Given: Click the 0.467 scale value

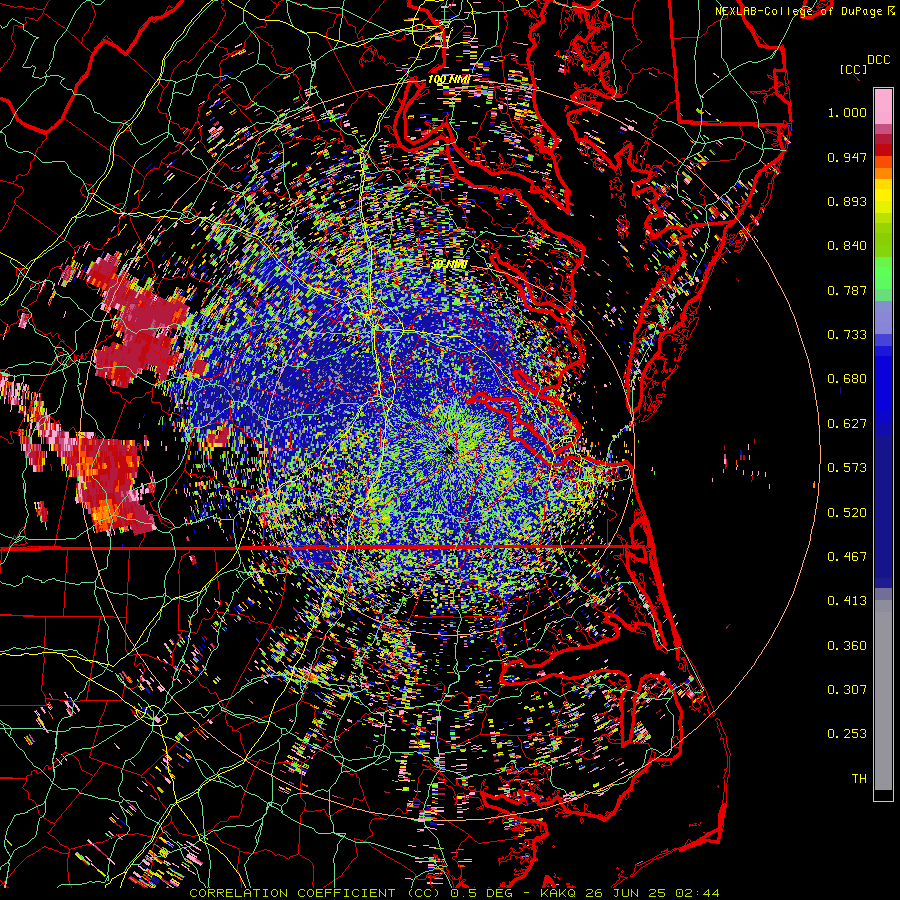Looking at the screenshot, I should 847,557.
